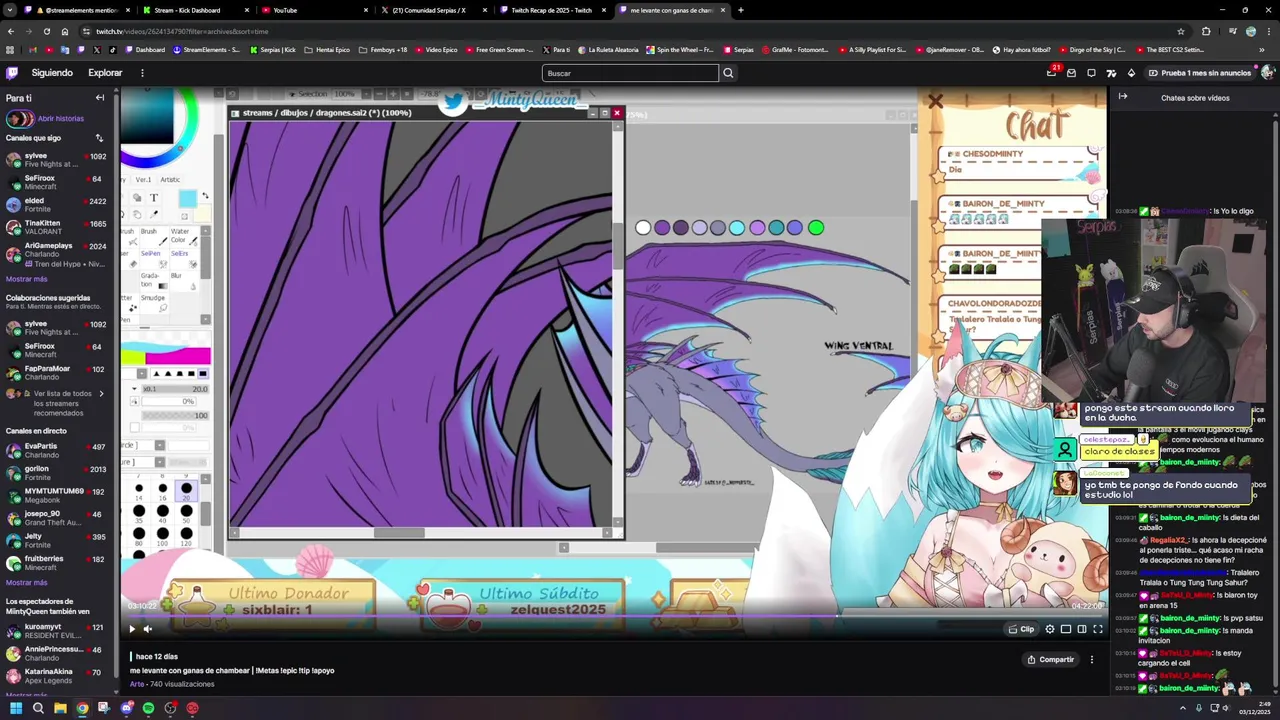Open the notifications inbox with 21 badge
1280x720 pixels.
tap(1051, 73)
